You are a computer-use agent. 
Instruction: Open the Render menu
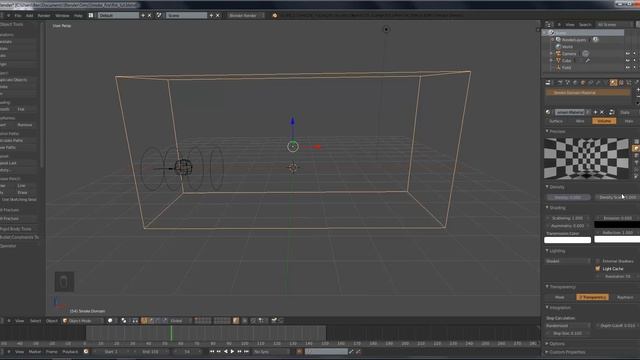point(44,16)
